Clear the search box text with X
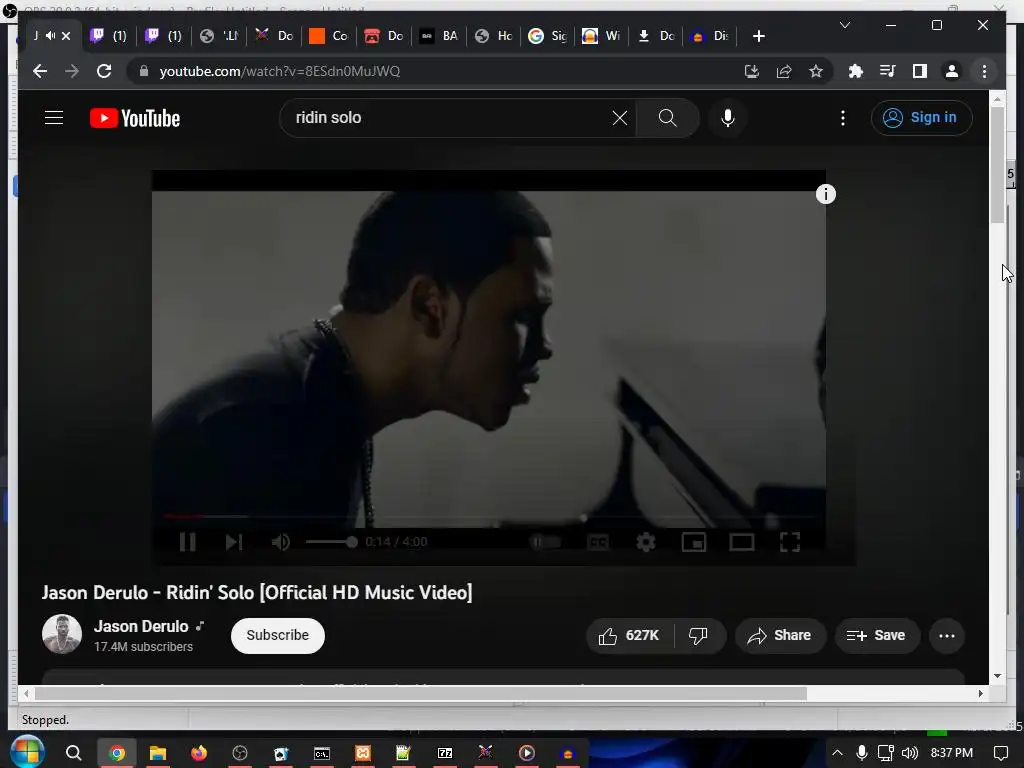Image resolution: width=1024 pixels, height=768 pixels. pos(620,118)
